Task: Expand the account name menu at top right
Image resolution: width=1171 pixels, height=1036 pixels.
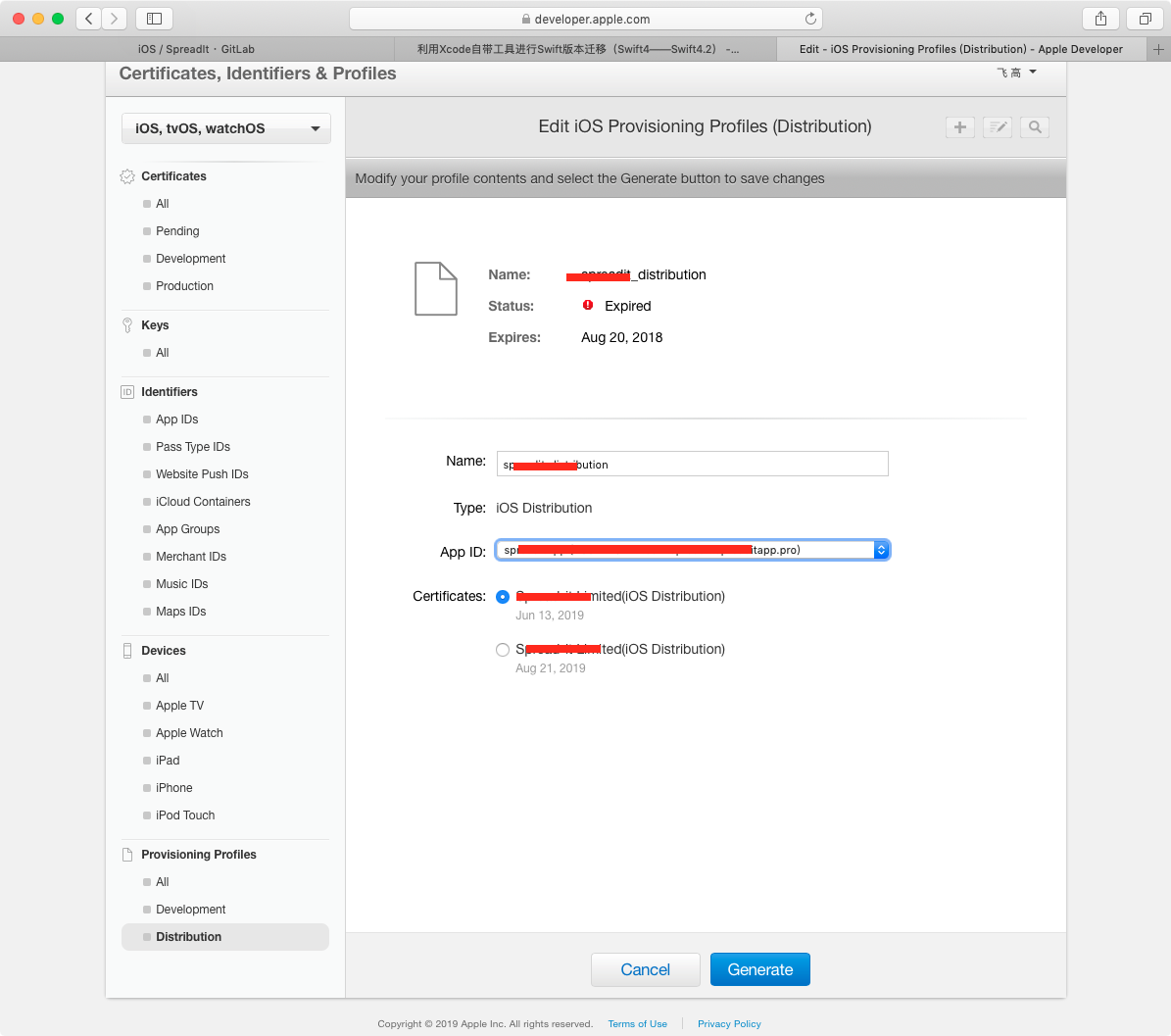Action: pos(1016,73)
